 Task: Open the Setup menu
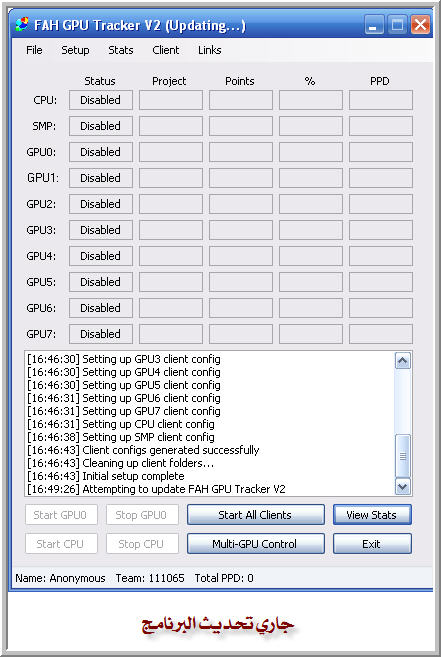tap(75, 50)
